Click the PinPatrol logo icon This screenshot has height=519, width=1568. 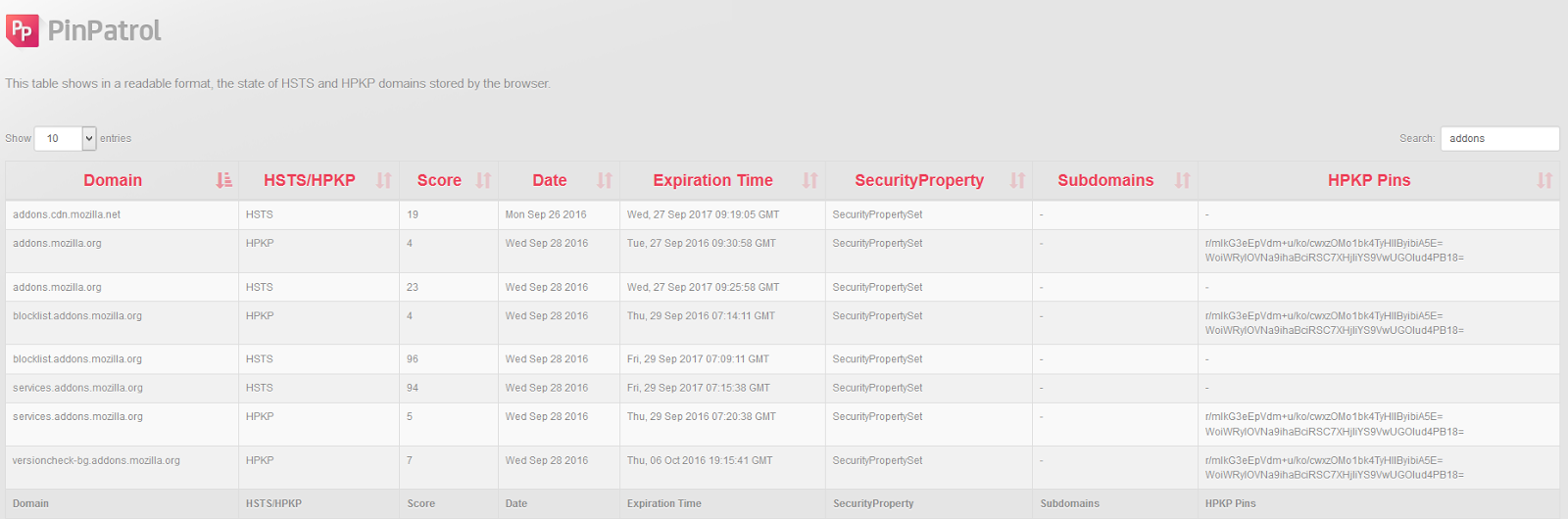[x=22, y=30]
